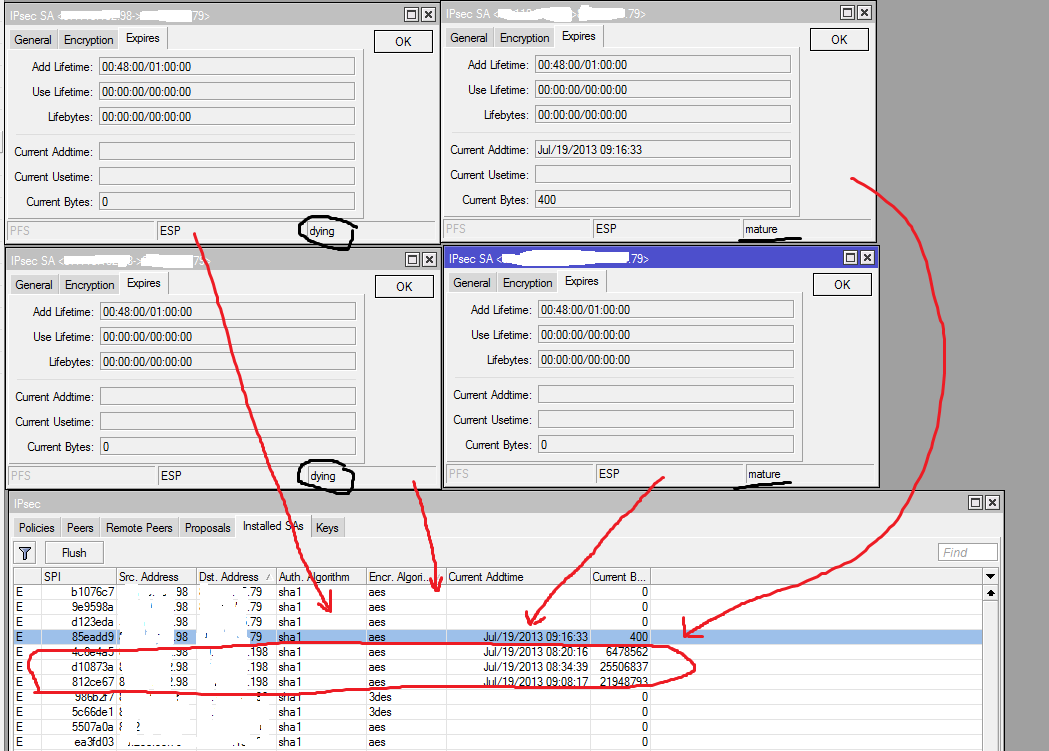
Task: Close the main IPsec window
Action: pyautogui.click(x=992, y=502)
